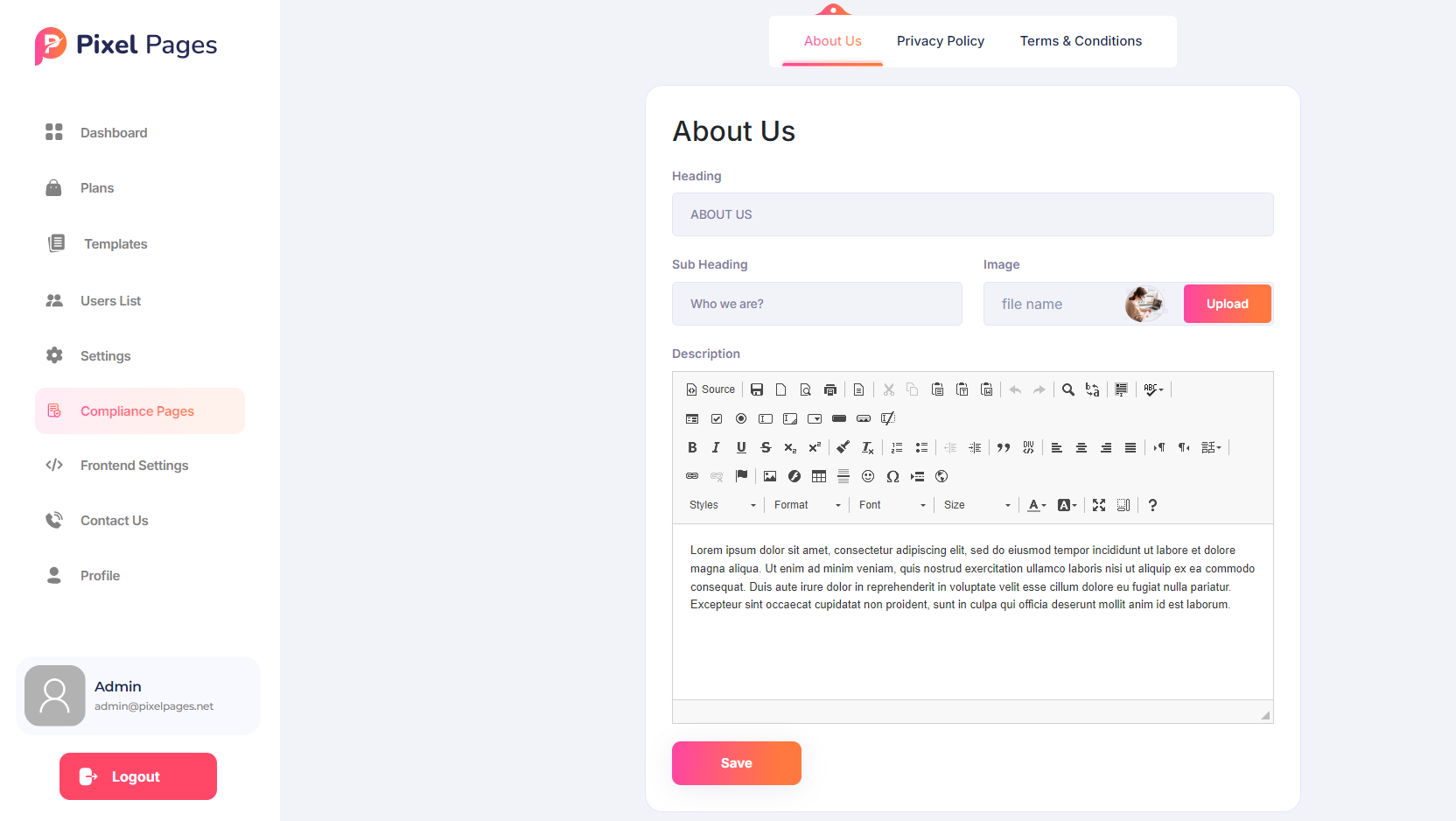Click the New Page toolbar icon

[x=781, y=389]
